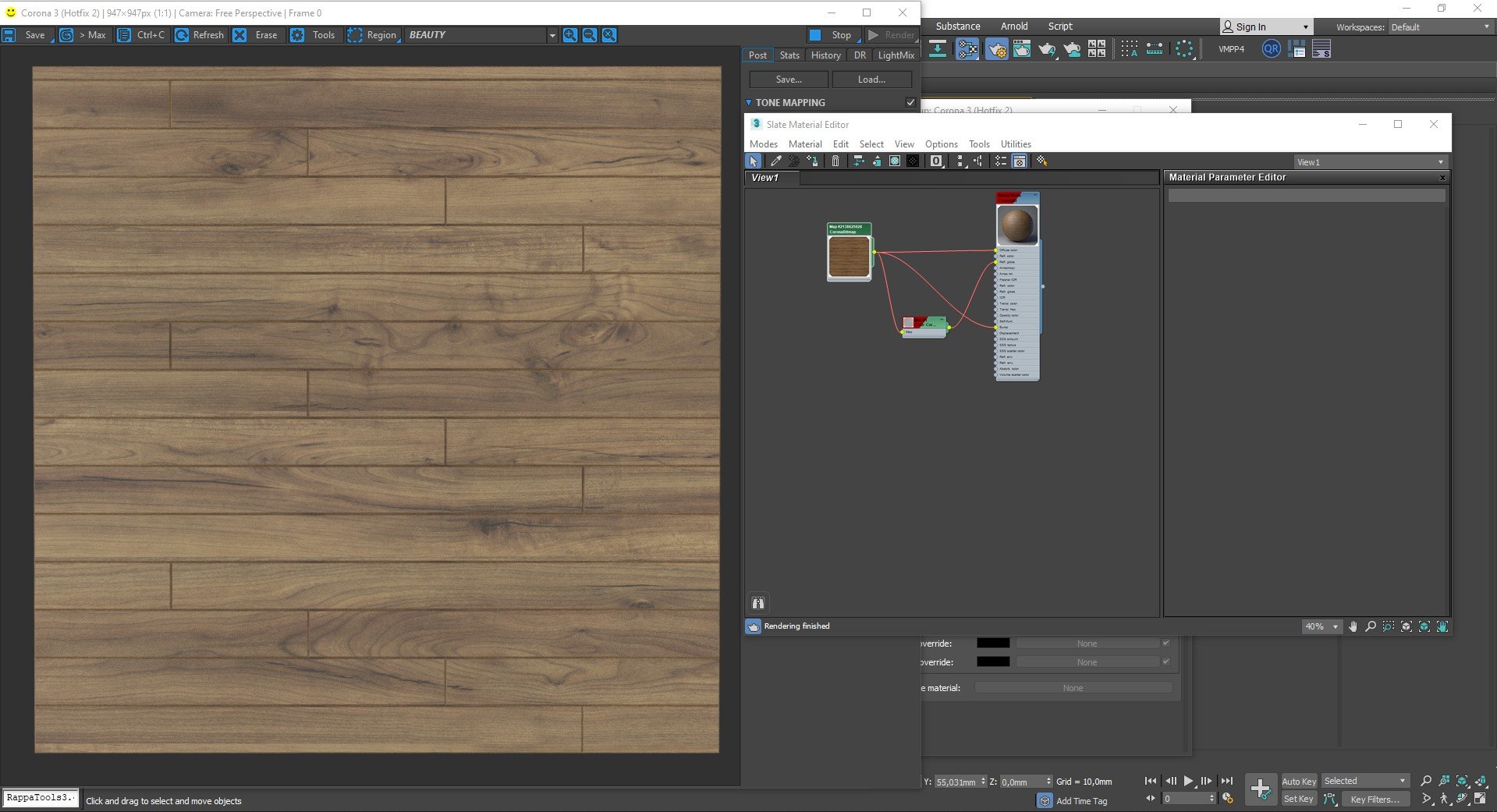Click the Key Filters... button
The height and width of the screenshot is (812, 1497).
[x=1375, y=799]
